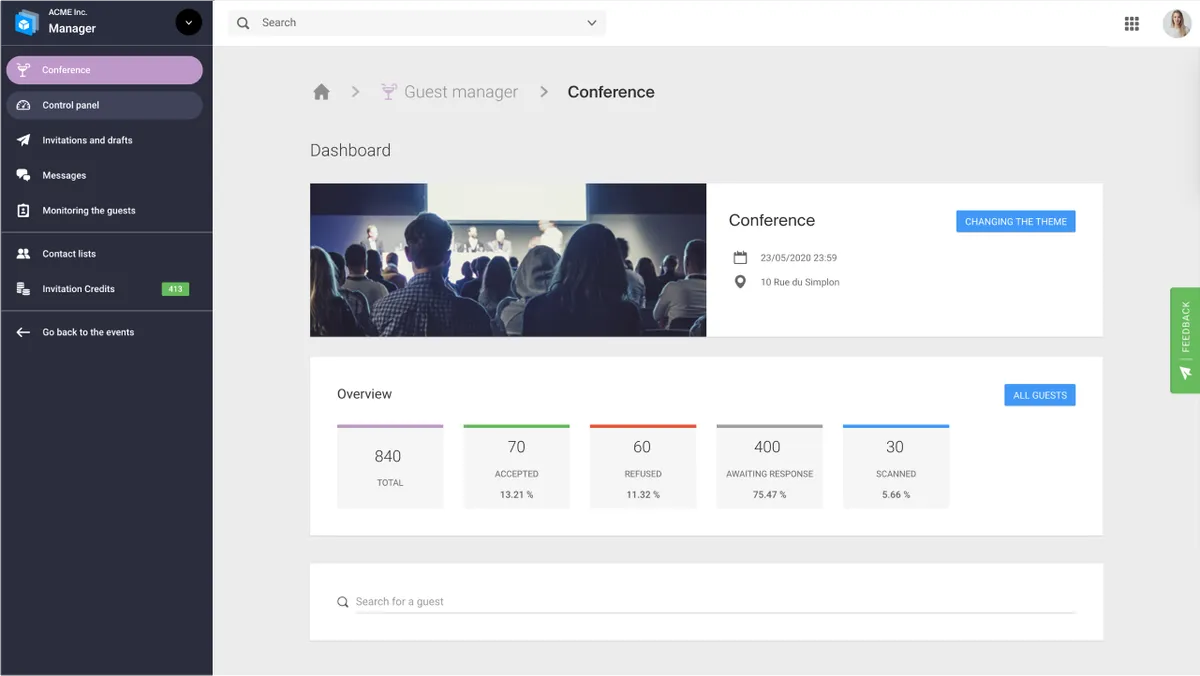Screen dimensions: 1200x676
Task: Click the conference audience photo
Action: point(508,260)
